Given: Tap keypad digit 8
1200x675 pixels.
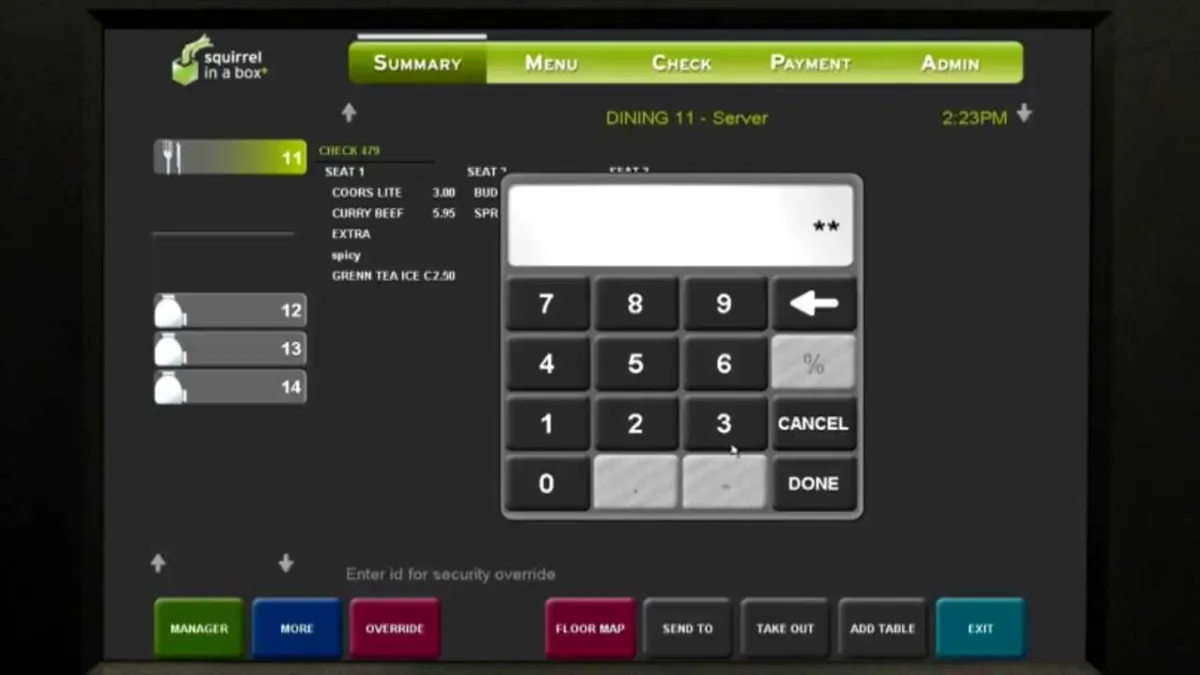Looking at the screenshot, I should [636, 304].
